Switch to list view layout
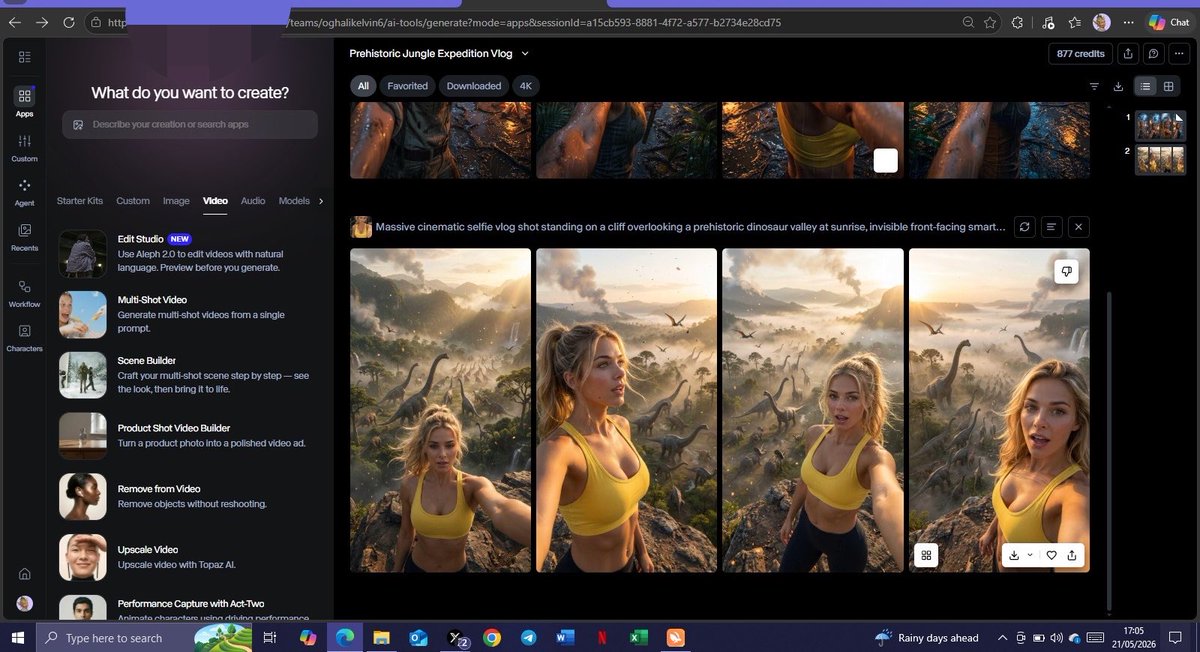The width and height of the screenshot is (1200, 652). pyautogui.click(x=1146, y=86)
